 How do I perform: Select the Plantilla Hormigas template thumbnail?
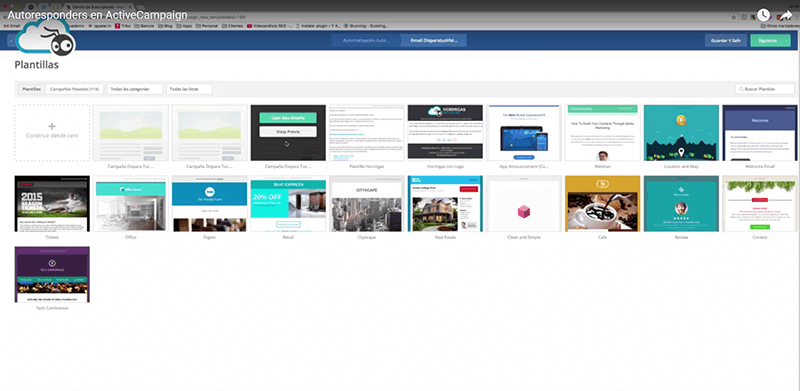click(367, 133)
